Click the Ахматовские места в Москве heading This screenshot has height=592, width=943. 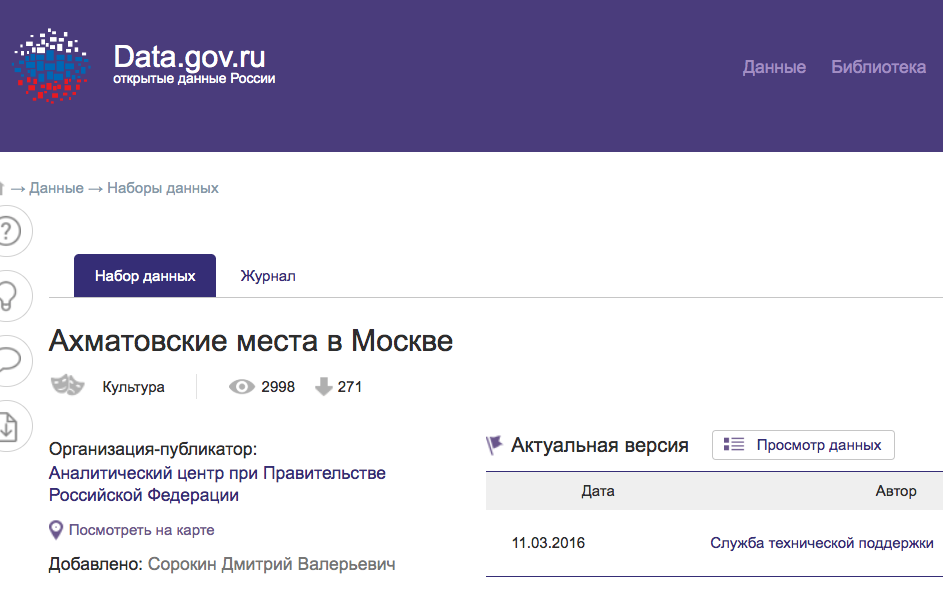[251, 341]
